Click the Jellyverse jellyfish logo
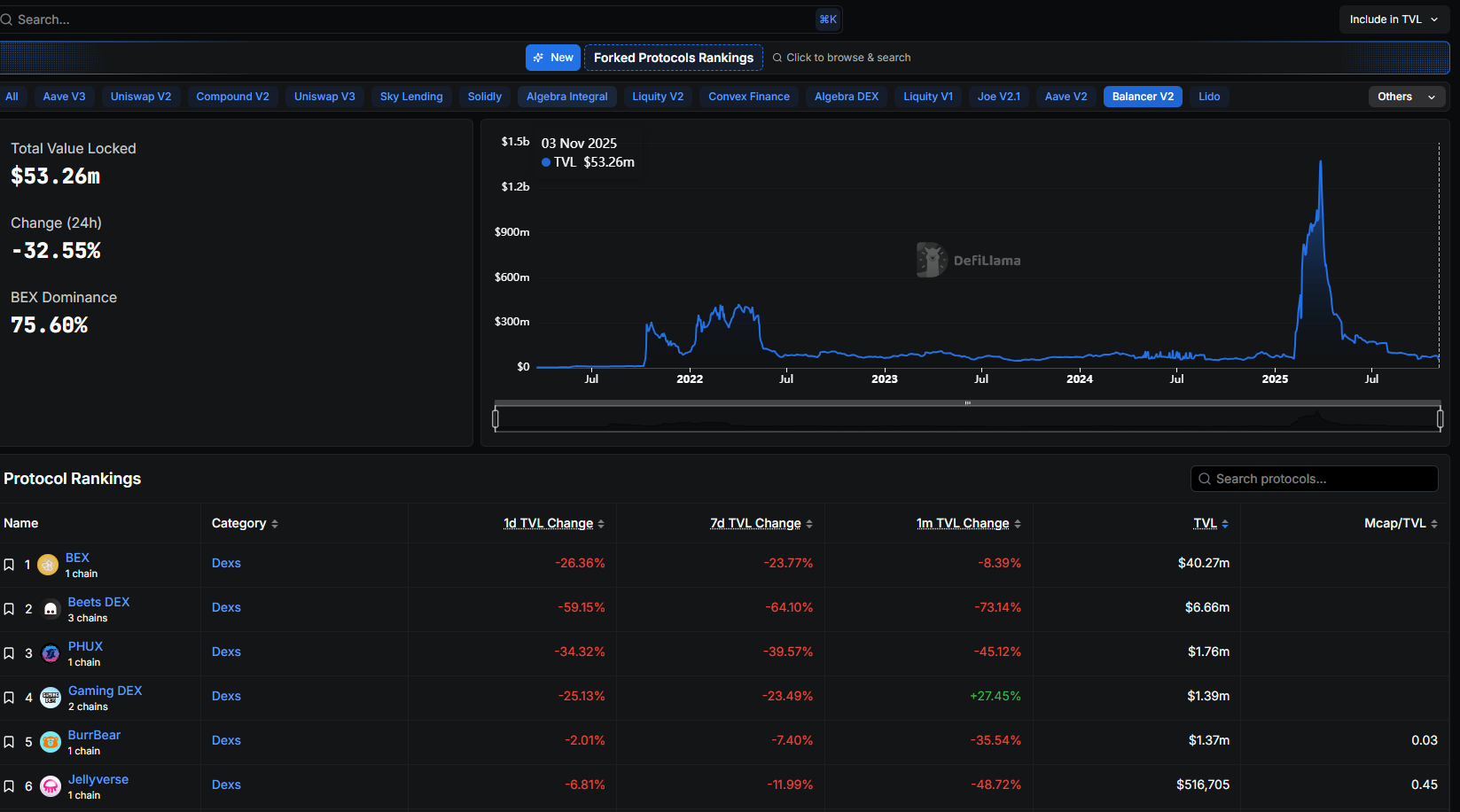Screen dimensions: 1460x812 (x=51, y=786)
